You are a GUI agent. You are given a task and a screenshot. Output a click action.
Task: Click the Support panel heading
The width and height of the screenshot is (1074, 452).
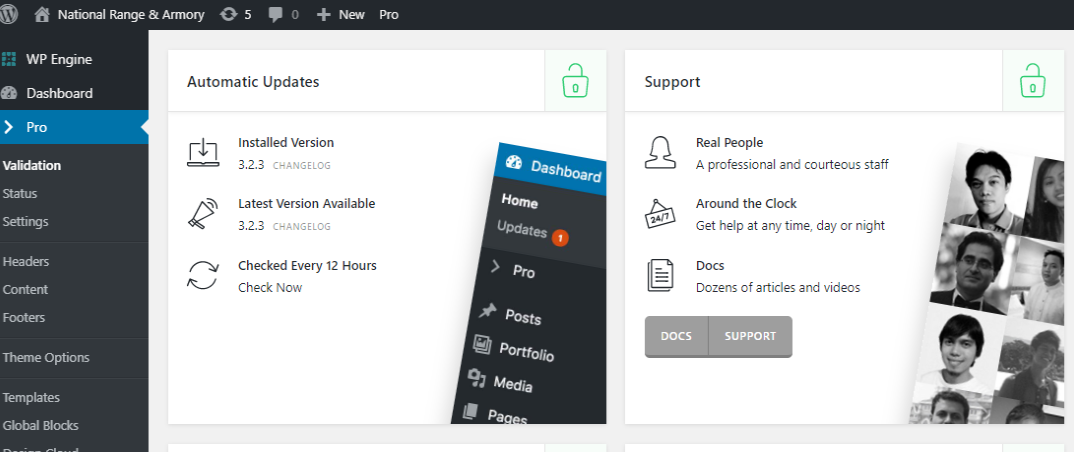673,82
